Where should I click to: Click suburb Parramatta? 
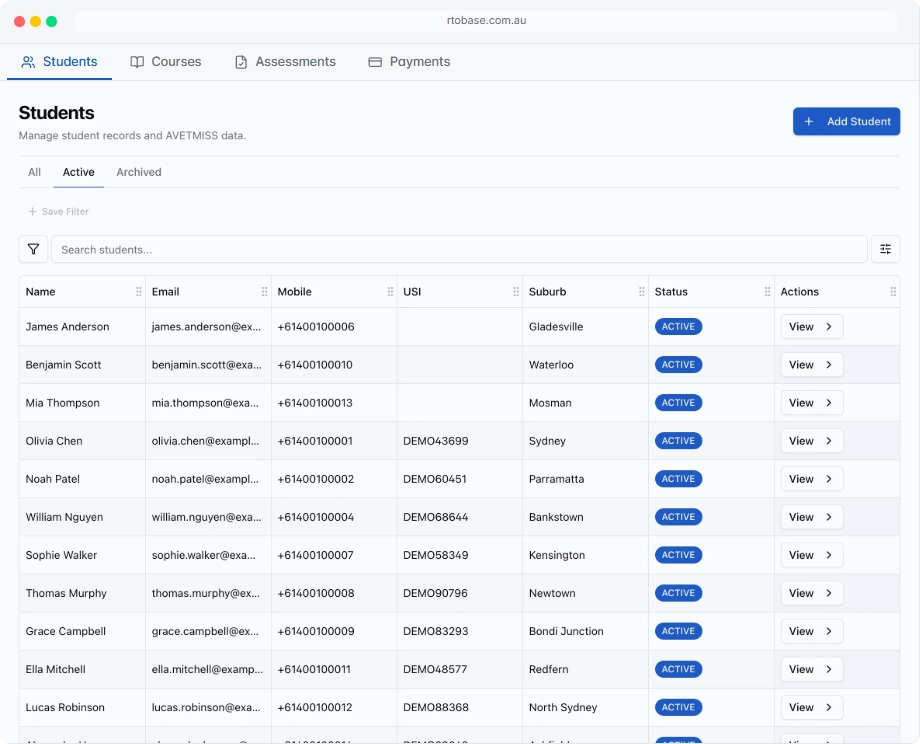pos(556,479)
